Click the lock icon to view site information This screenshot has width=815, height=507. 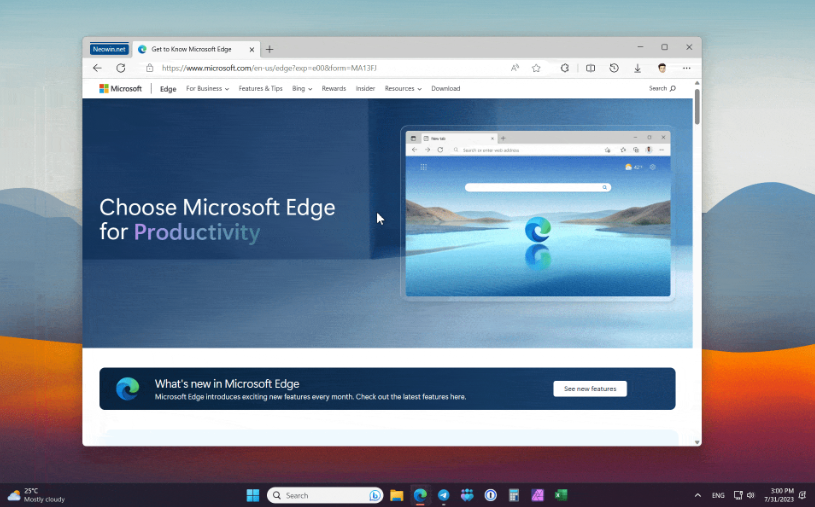(x=150, y=68)
